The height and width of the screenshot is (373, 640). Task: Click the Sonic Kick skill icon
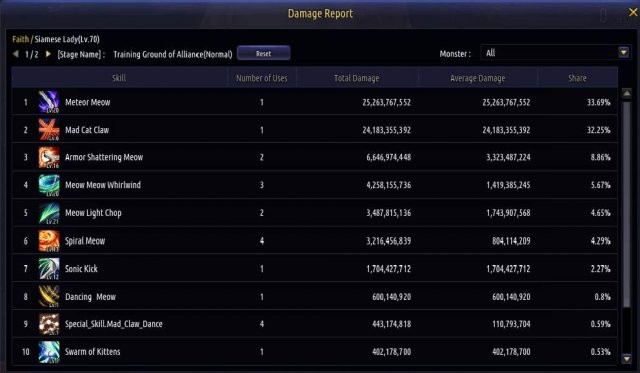point(49,269)
